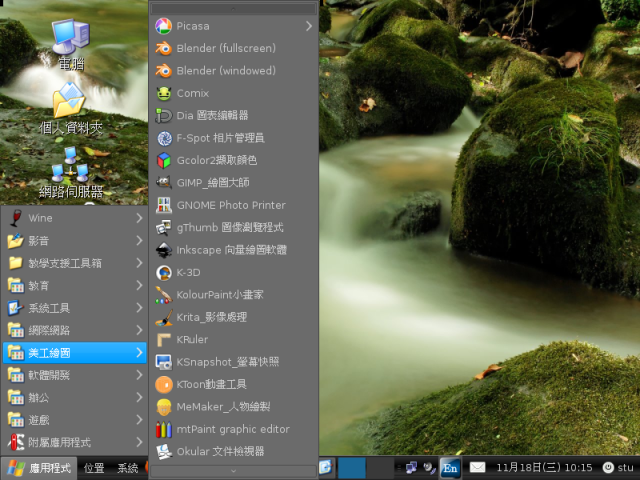
Task: Open the 系統 System menu
Action: coord(128,468)
